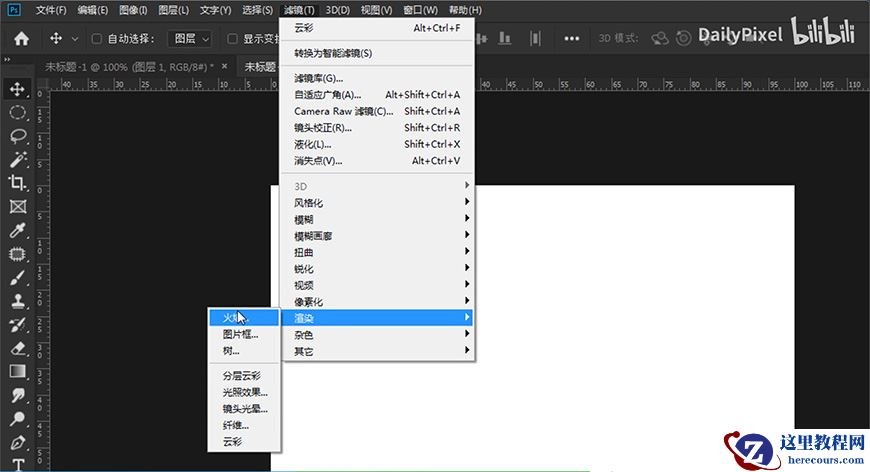Click the align bottom edges icon
This screenshot has height=472, width=870.
tap(504, 38)
